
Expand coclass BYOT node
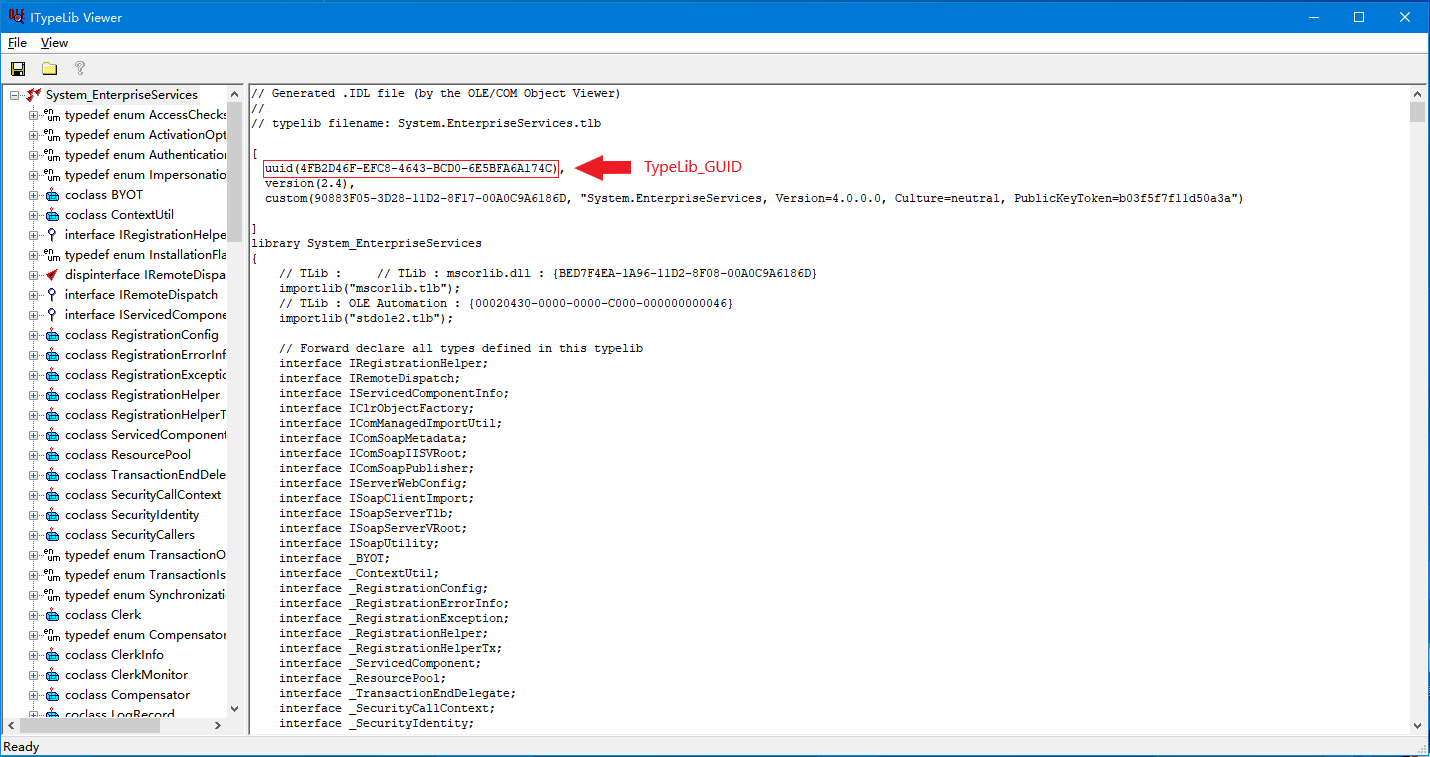click(x=33, y=195)
